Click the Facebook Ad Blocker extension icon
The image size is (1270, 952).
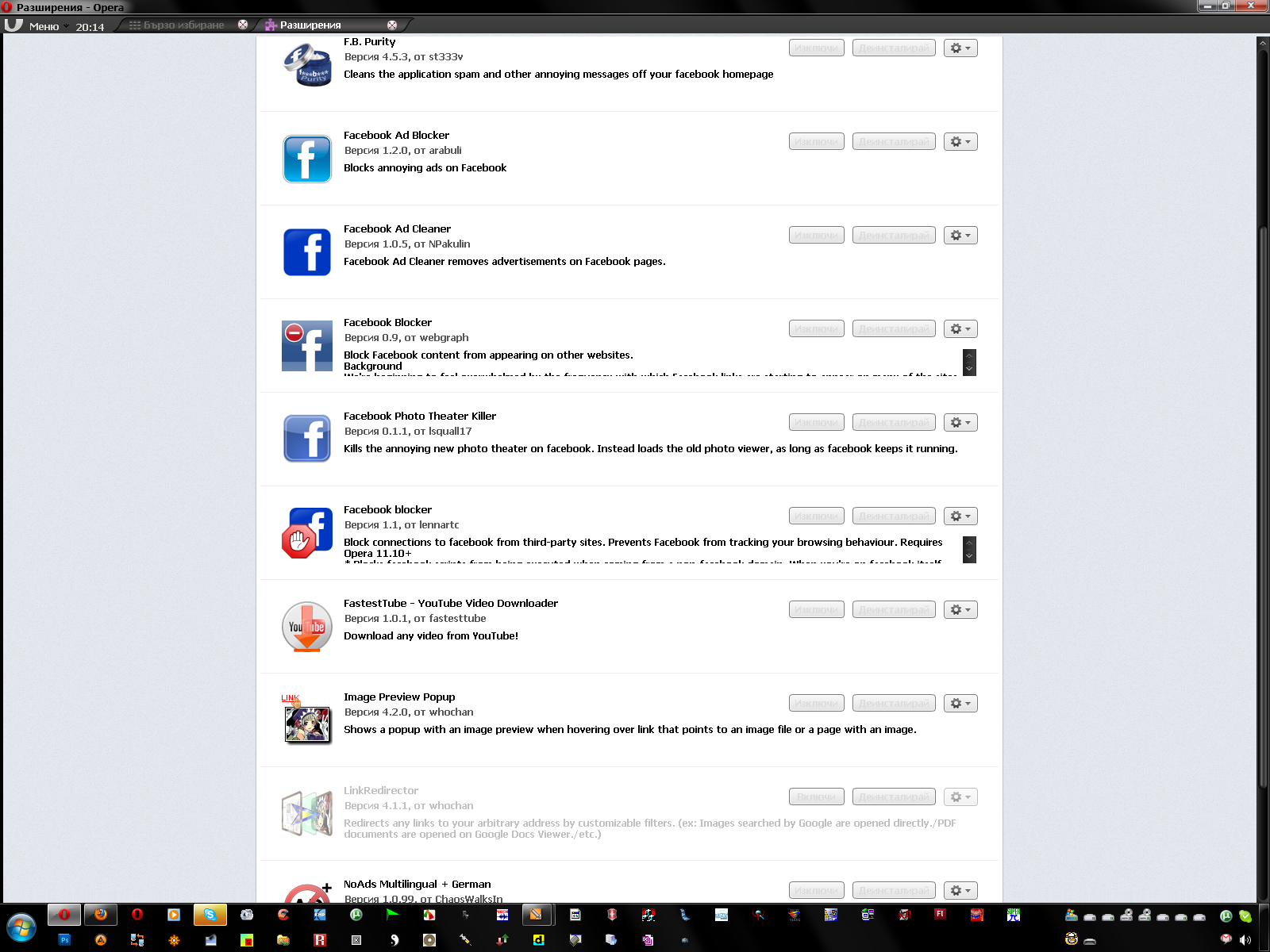pos(307,159)
